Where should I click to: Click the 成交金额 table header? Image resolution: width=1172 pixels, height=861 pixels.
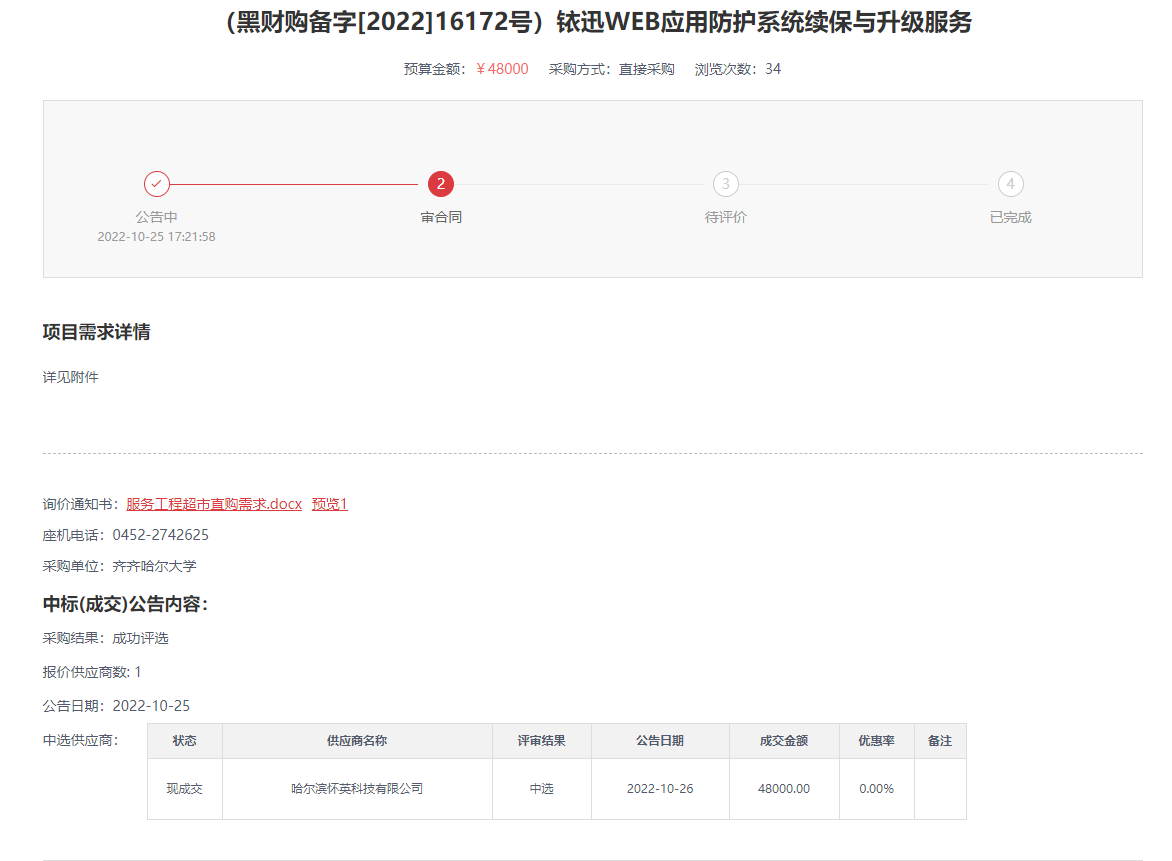(784, 741)
